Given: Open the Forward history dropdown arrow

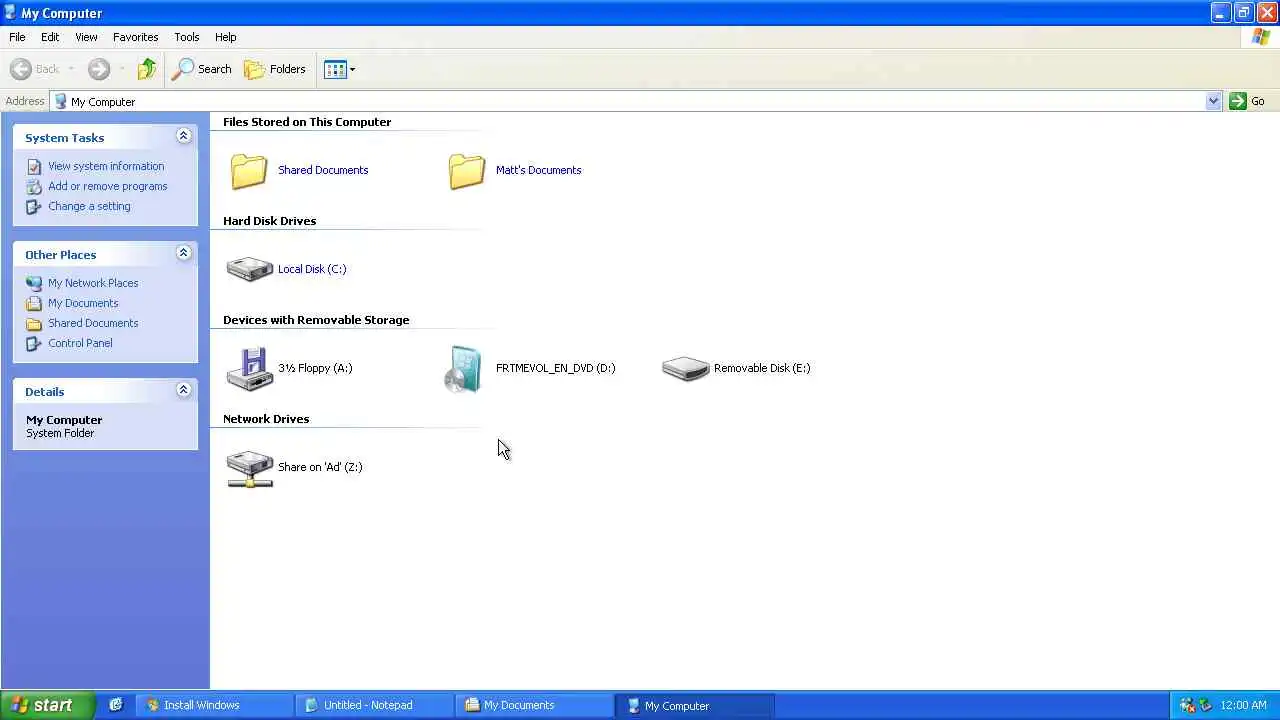Looking at the screenshot, I should [122, 69].
